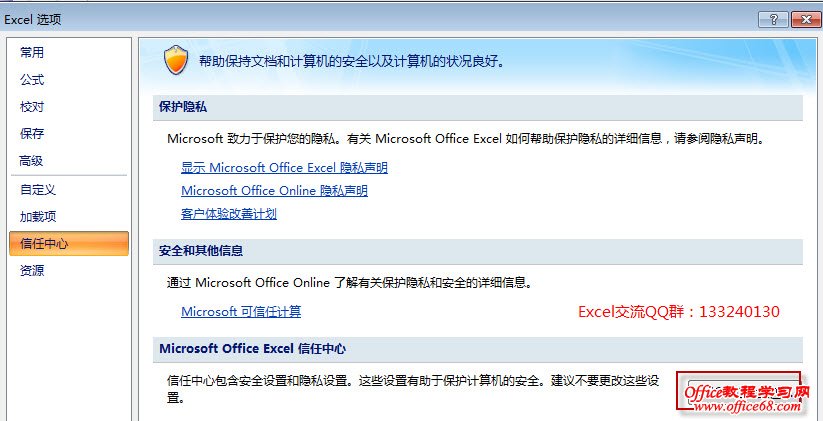823x421 pixels.
Task: Open the 加载项 category
Action: click(x=38, y=216)
